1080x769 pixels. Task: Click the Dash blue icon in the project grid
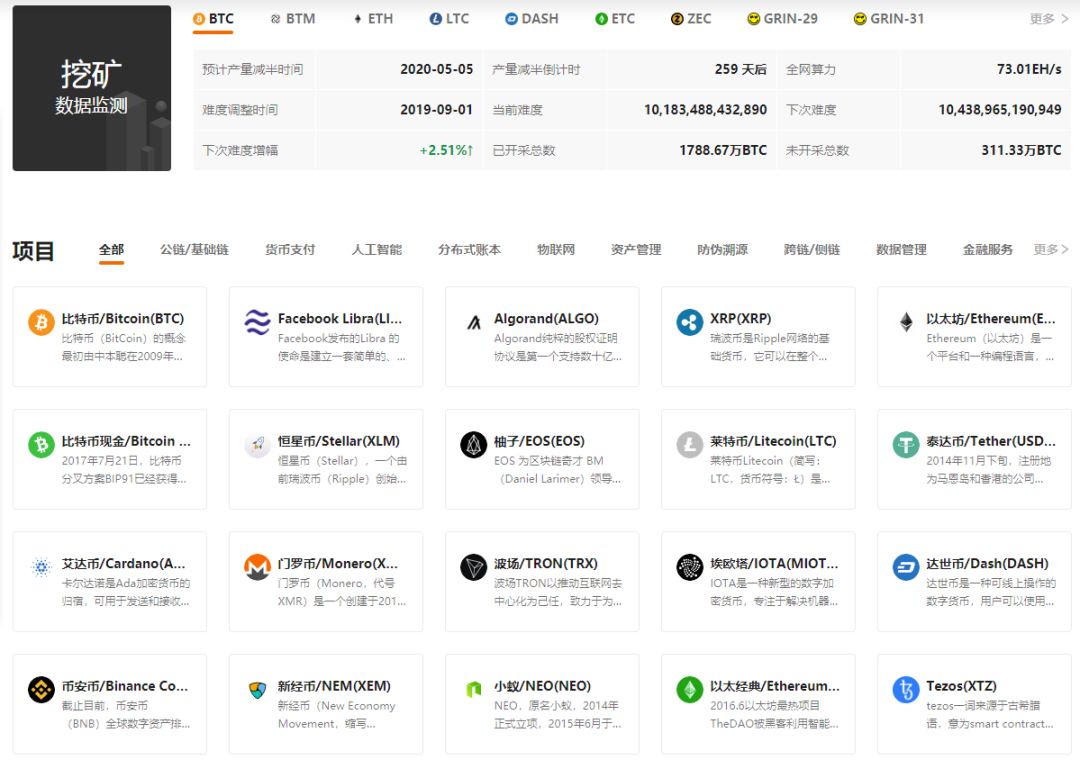(x=906, y=567)
